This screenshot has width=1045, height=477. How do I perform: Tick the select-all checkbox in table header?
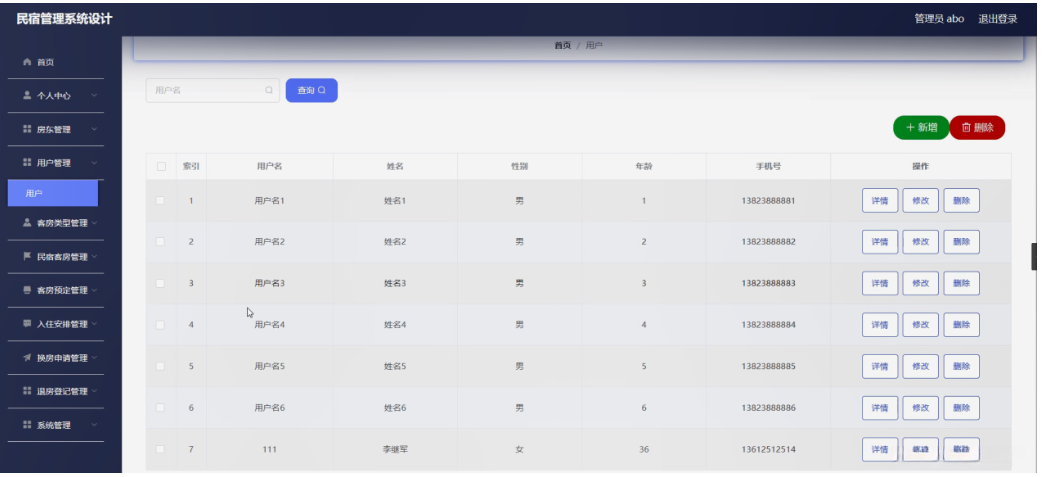point(161,167)
